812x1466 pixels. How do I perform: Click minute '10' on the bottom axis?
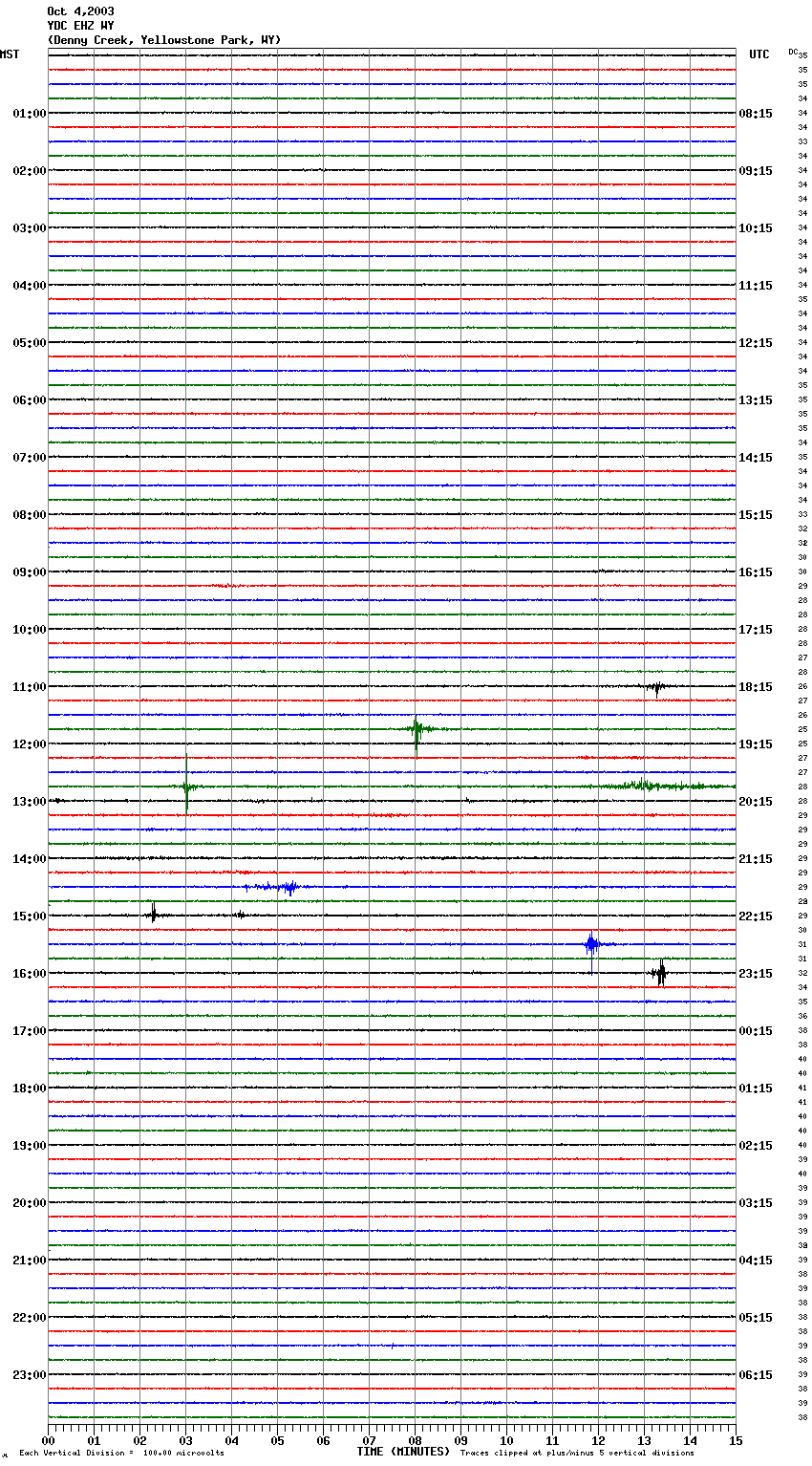tap(506, 1440)
